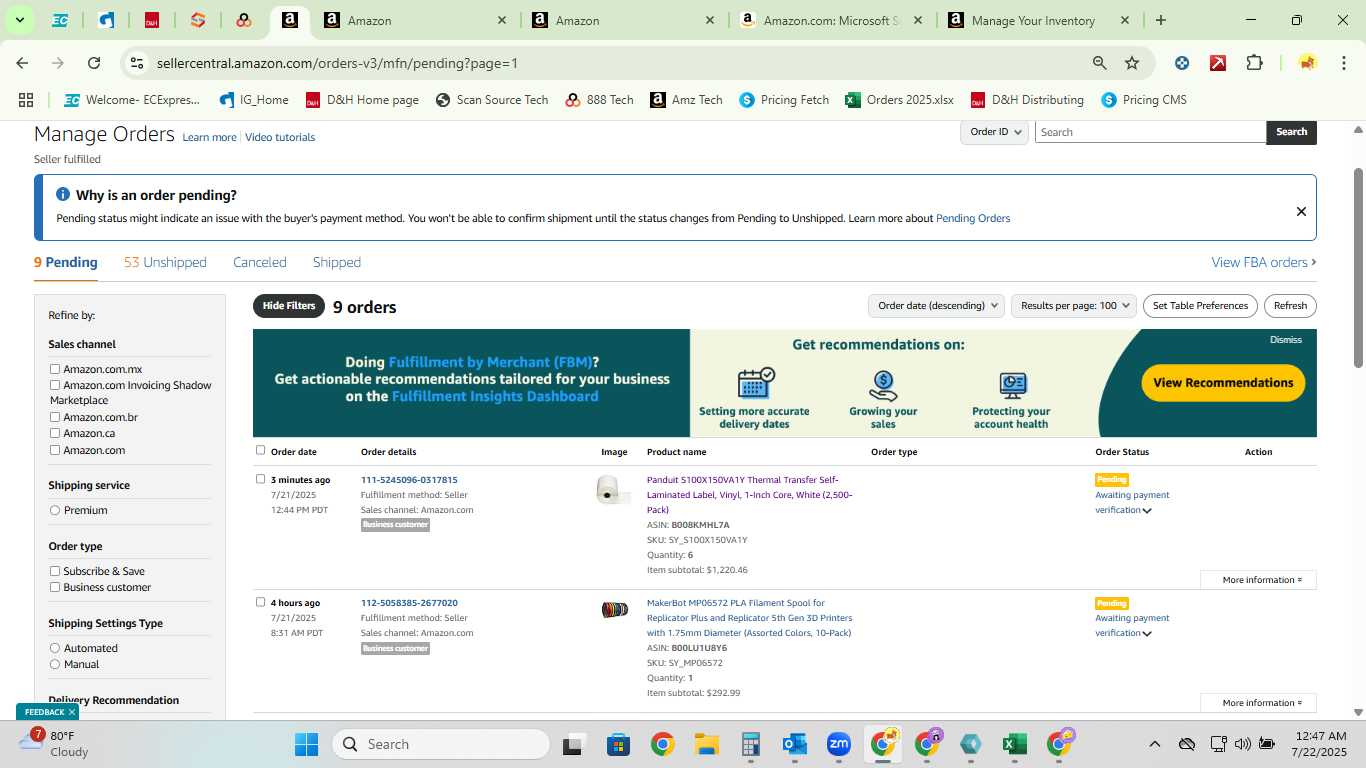Open the bookmarks apps grid icon
This screenshot has width=1366, height=768.
pos(26,100)
